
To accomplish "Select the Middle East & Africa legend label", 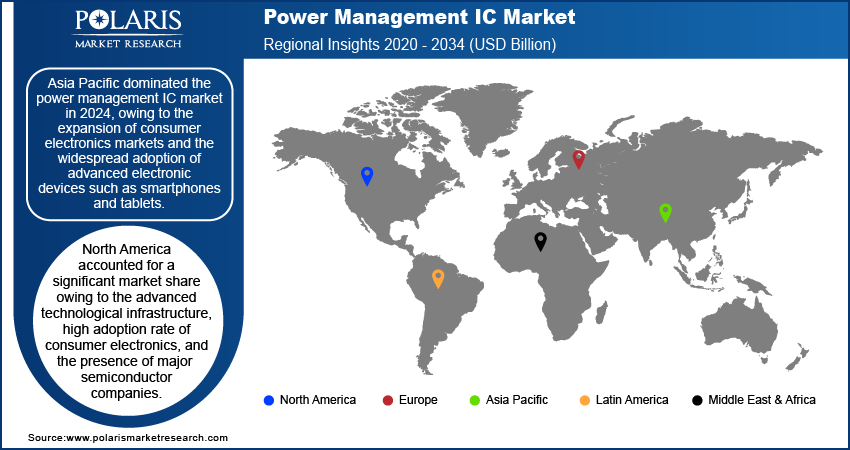I will [762, 400].
